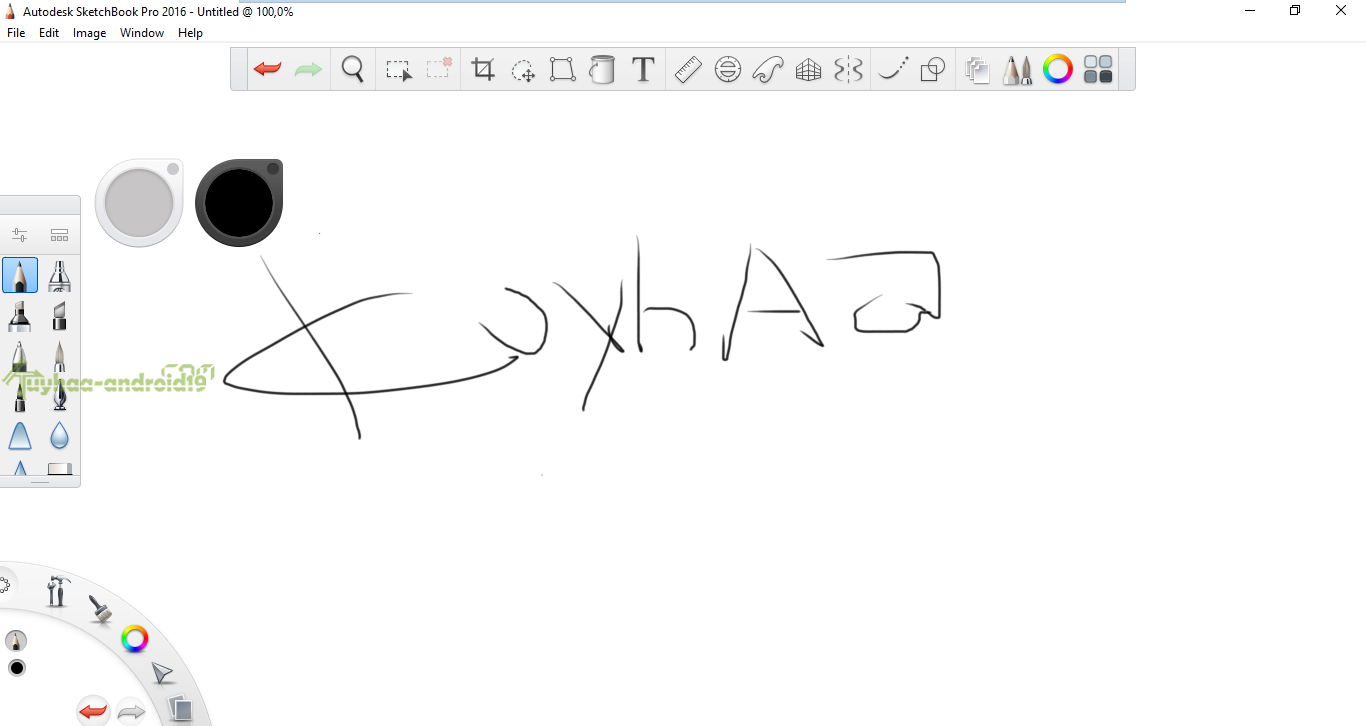The height and width of the screenshot is (726, 1366).
Task: Select the Airbrush in the brush palette
Action: coord(59,275)
